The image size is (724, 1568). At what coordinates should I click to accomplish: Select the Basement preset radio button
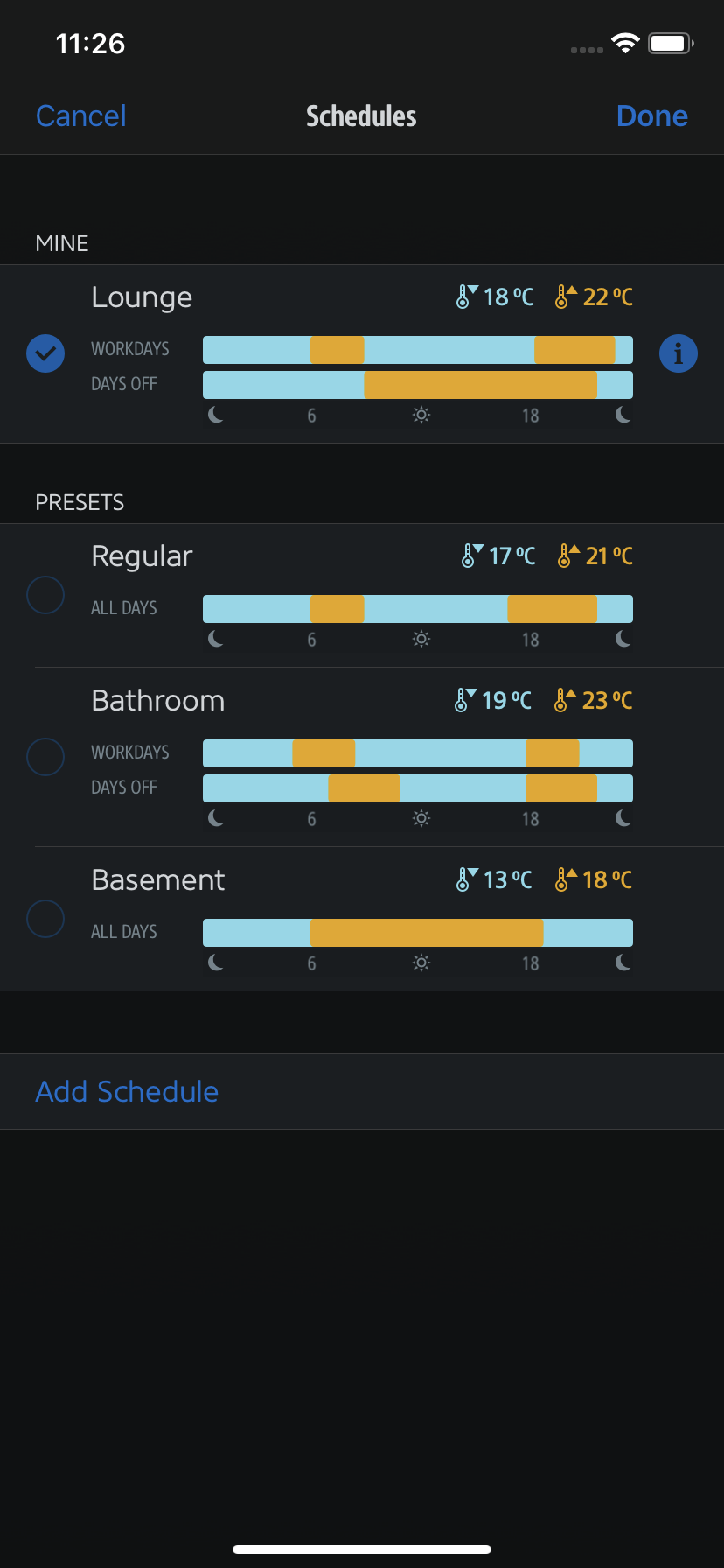[x=45, y=919]
